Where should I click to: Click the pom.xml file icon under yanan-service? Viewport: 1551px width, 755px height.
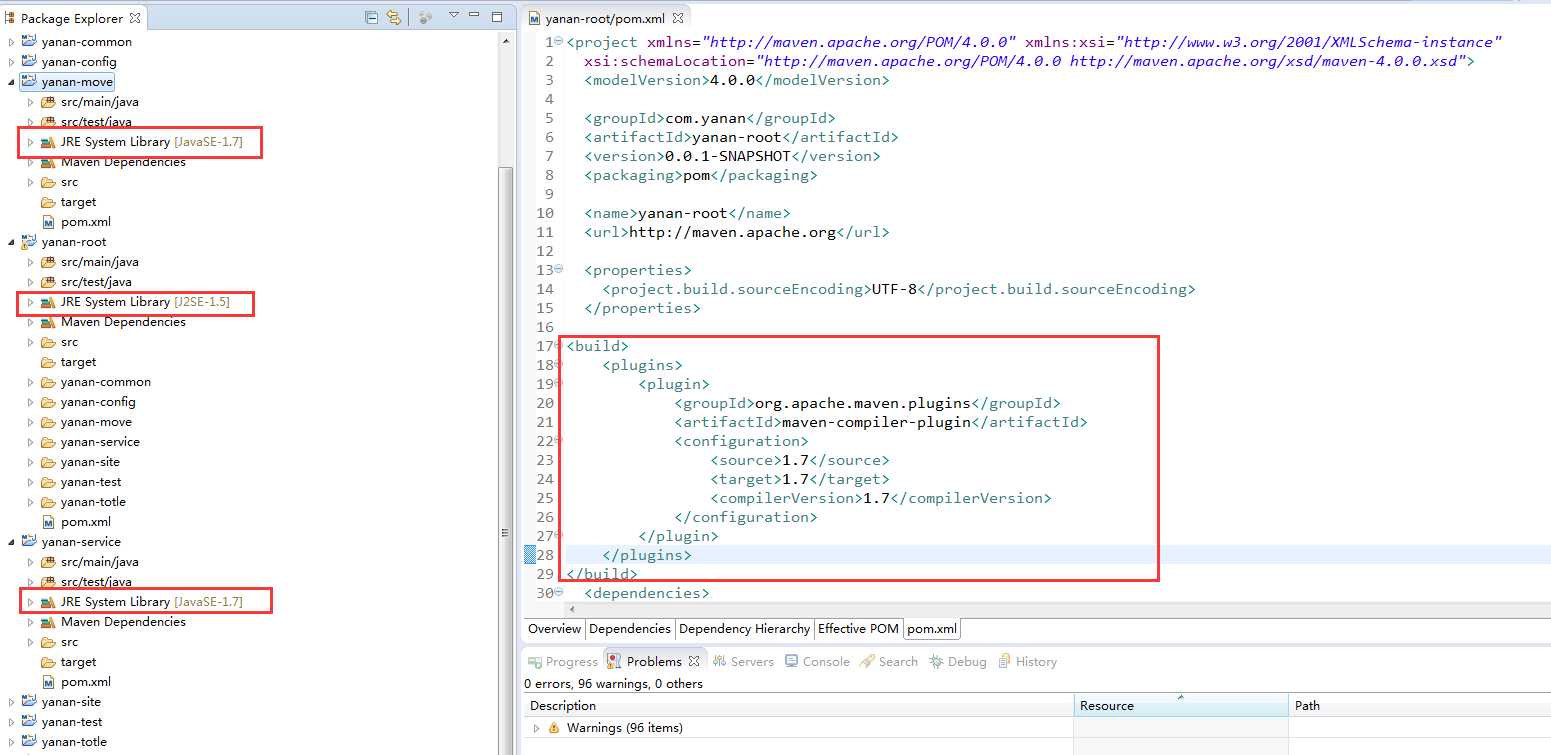48,682
